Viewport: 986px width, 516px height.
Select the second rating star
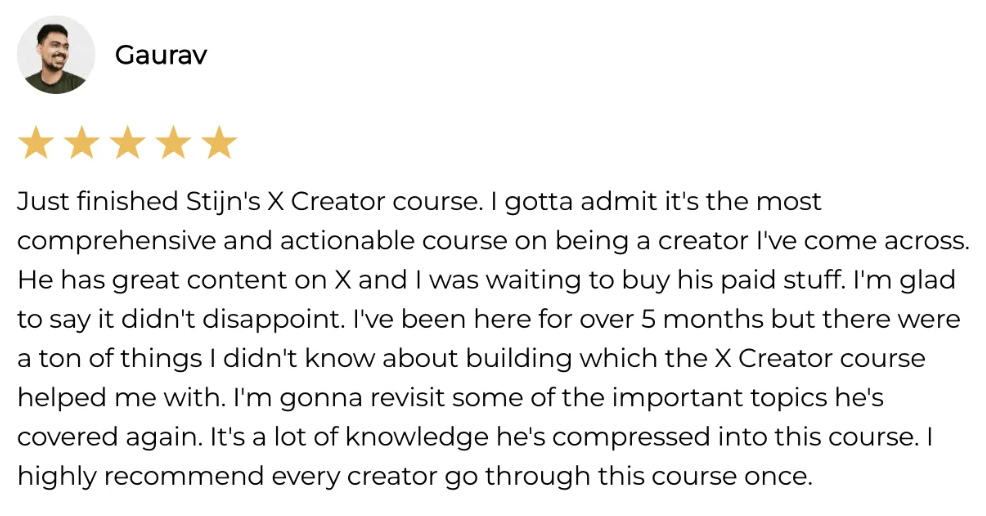tap(82, 142)
